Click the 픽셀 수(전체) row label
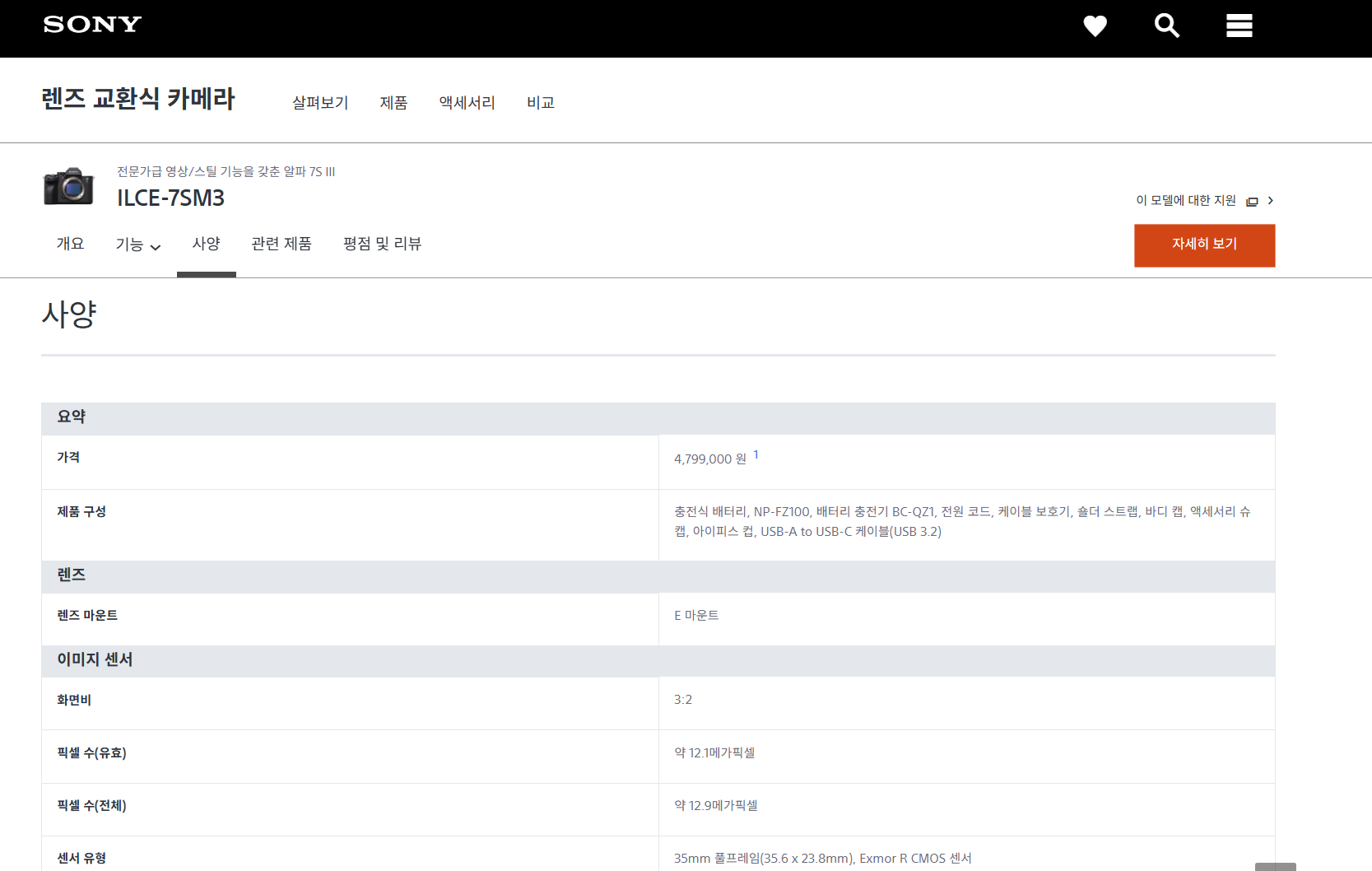This screenshot has width=1372, height=871. tap(91, 806)
